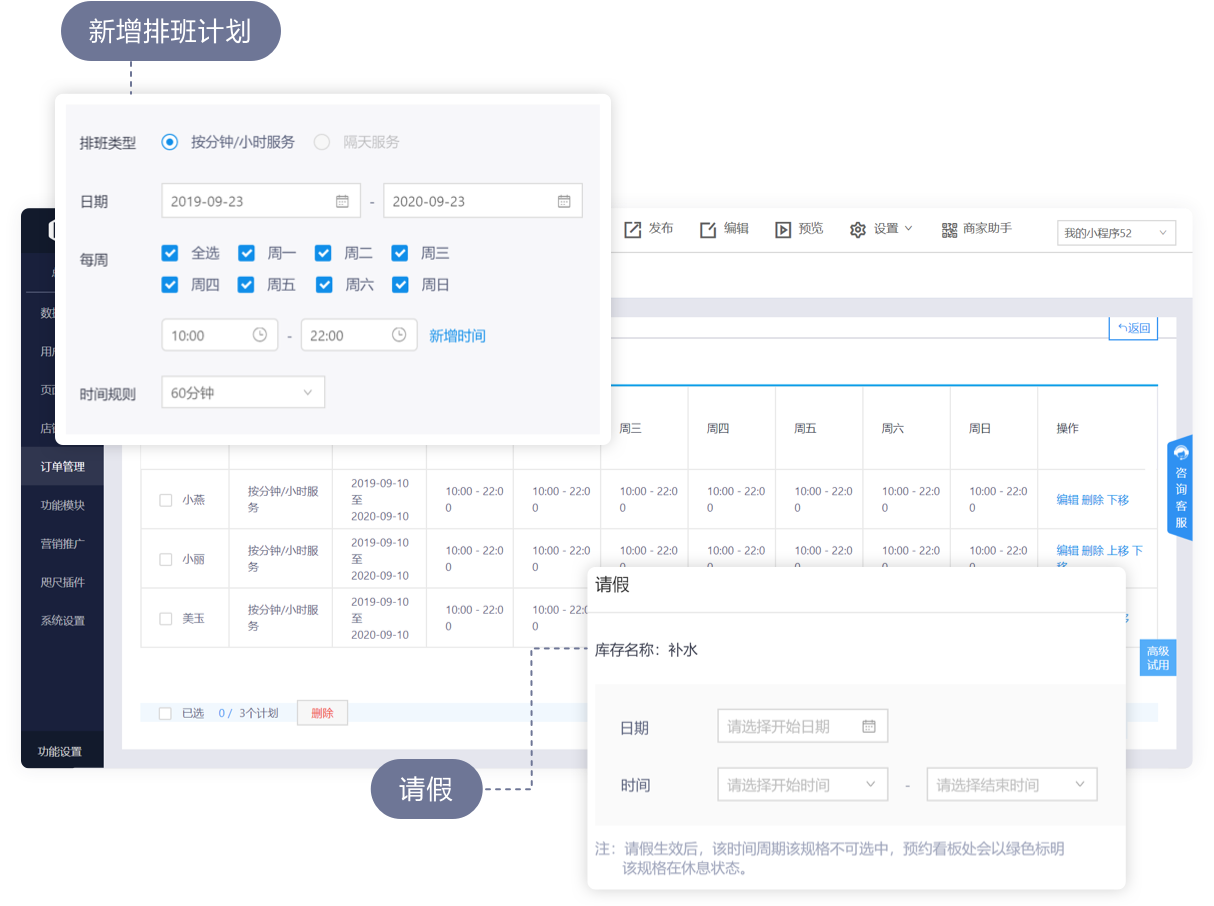Image resolution: width=1214 pixels, height=906 pixels.
Task: Expand the 60分钟 时间规则 dropdown
Action: 243,393
